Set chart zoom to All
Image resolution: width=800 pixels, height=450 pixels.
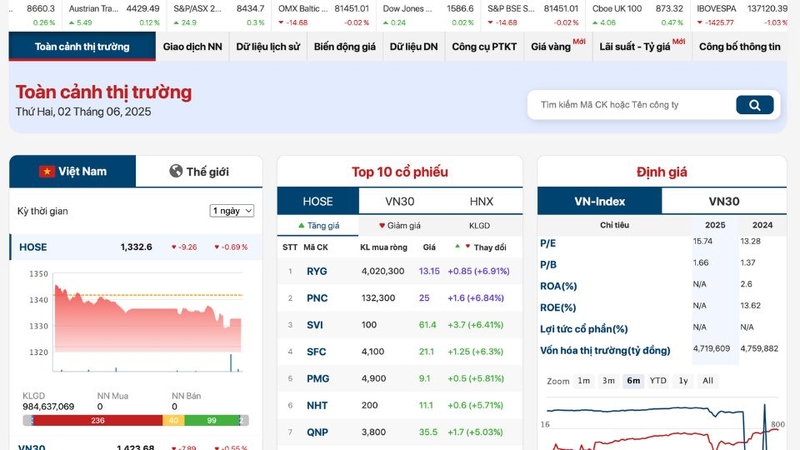tap(708, 381)
